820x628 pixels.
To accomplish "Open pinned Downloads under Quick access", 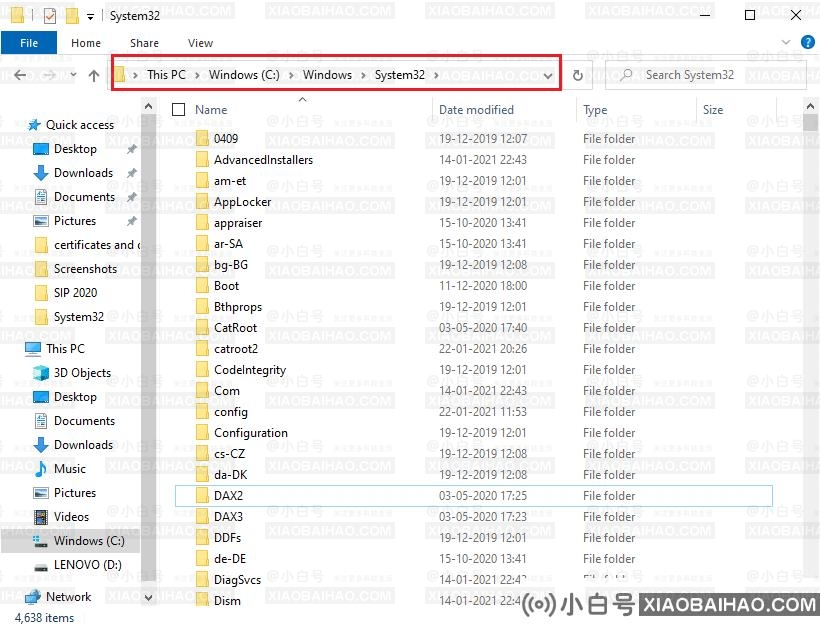I will (83, 173).
